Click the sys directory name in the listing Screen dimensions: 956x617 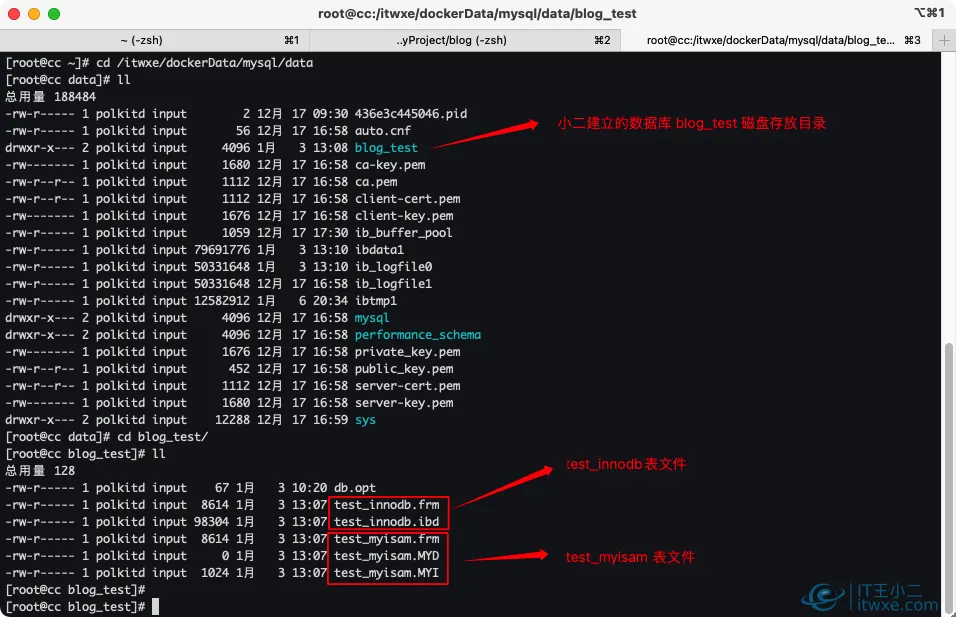click(x=363, y=420)
